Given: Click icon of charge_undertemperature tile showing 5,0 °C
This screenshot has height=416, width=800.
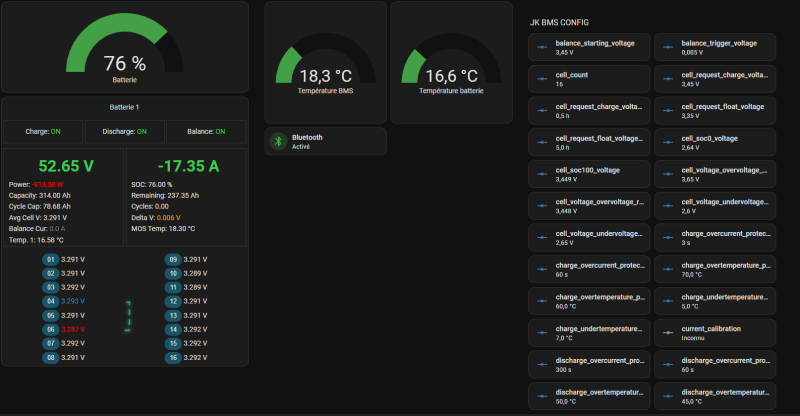Looking at the screenshot, I should (668, 301).
